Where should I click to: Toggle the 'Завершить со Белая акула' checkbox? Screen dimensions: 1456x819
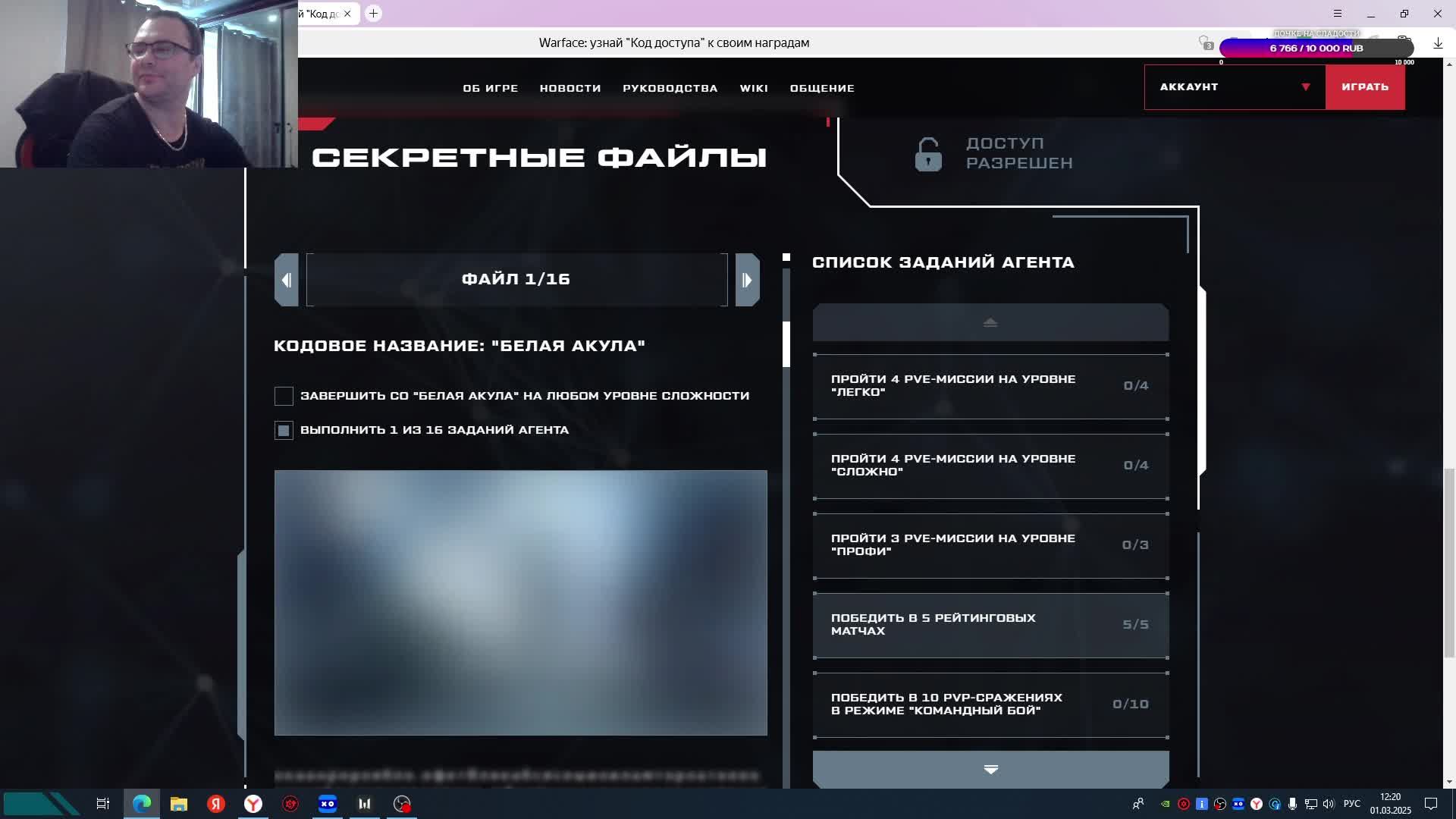point(284,396)
